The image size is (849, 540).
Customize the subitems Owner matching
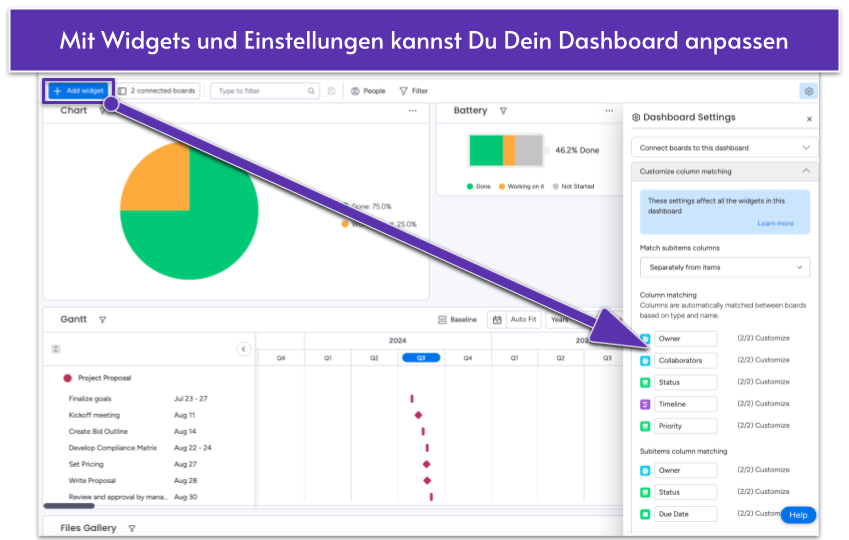(x=772, y=470)
